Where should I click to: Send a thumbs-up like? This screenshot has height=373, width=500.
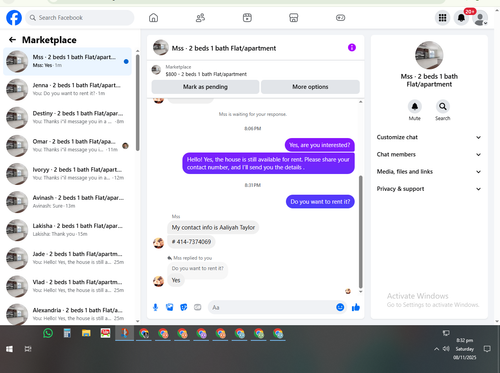pos(356,307)
